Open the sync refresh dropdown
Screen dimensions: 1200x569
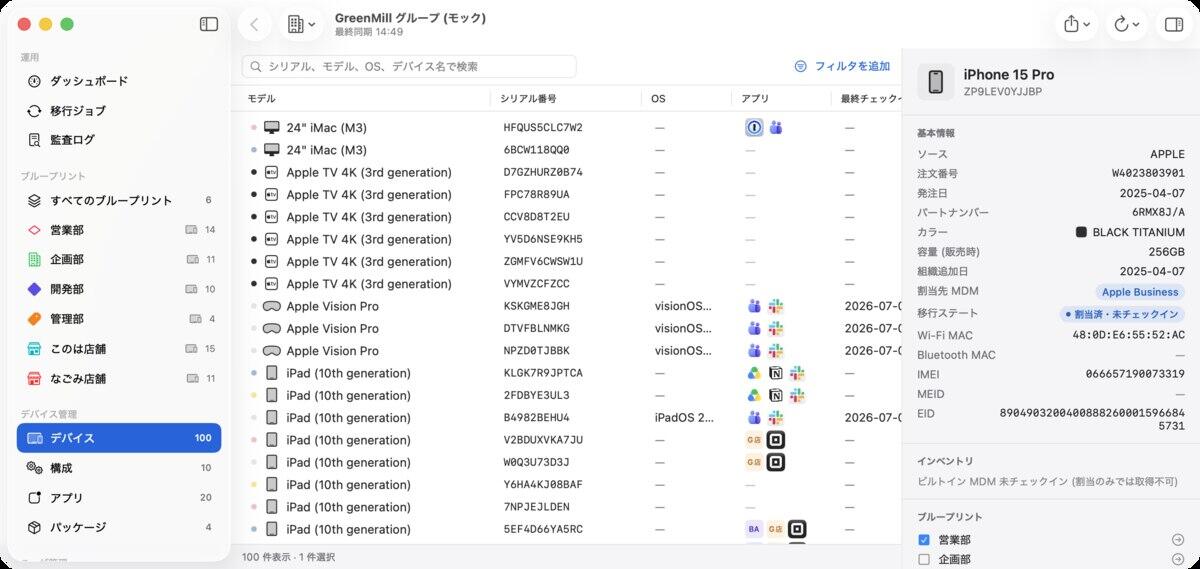tap(1127, 25)
